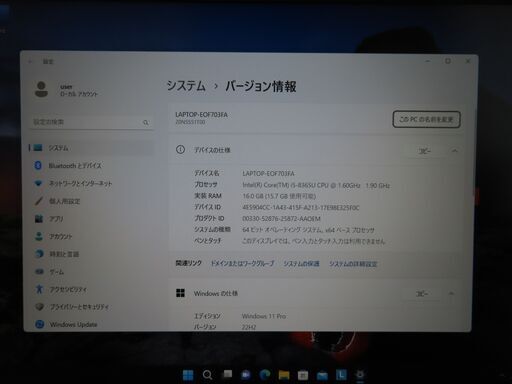Screen dimensions: 512x384
Task: Select device name value LAPTOP-EOF703FA in specs
Action: [x=268, y=173]
